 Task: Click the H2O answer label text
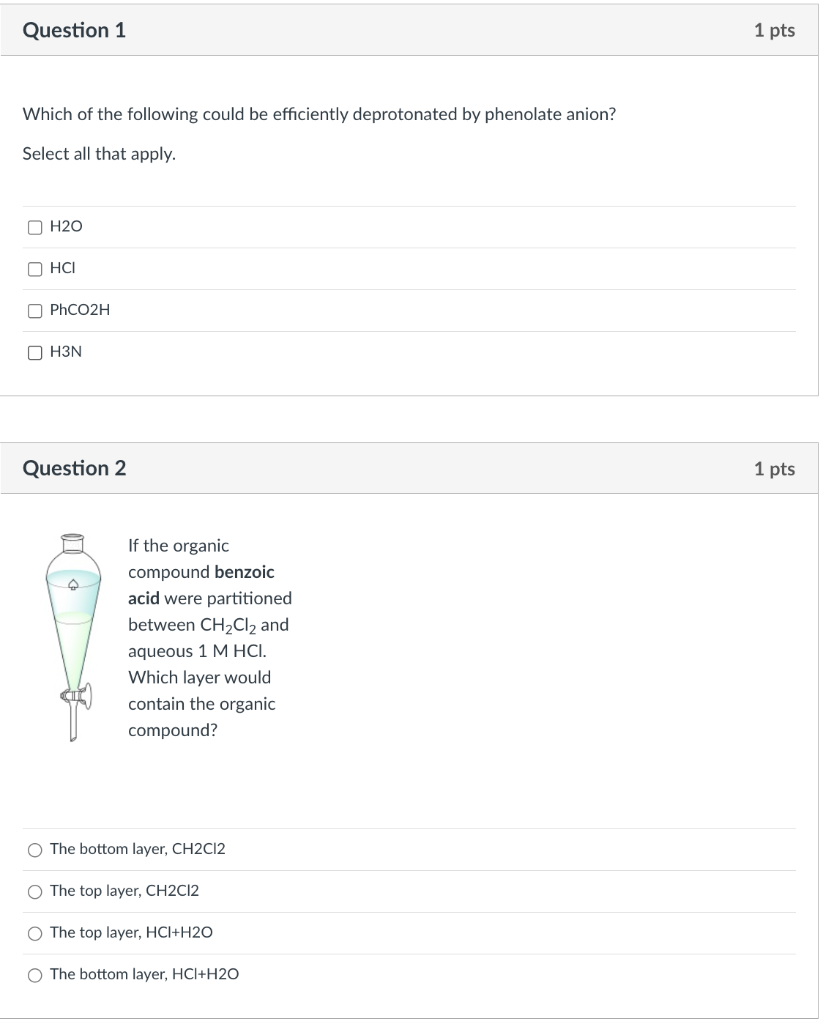(66, 226)
